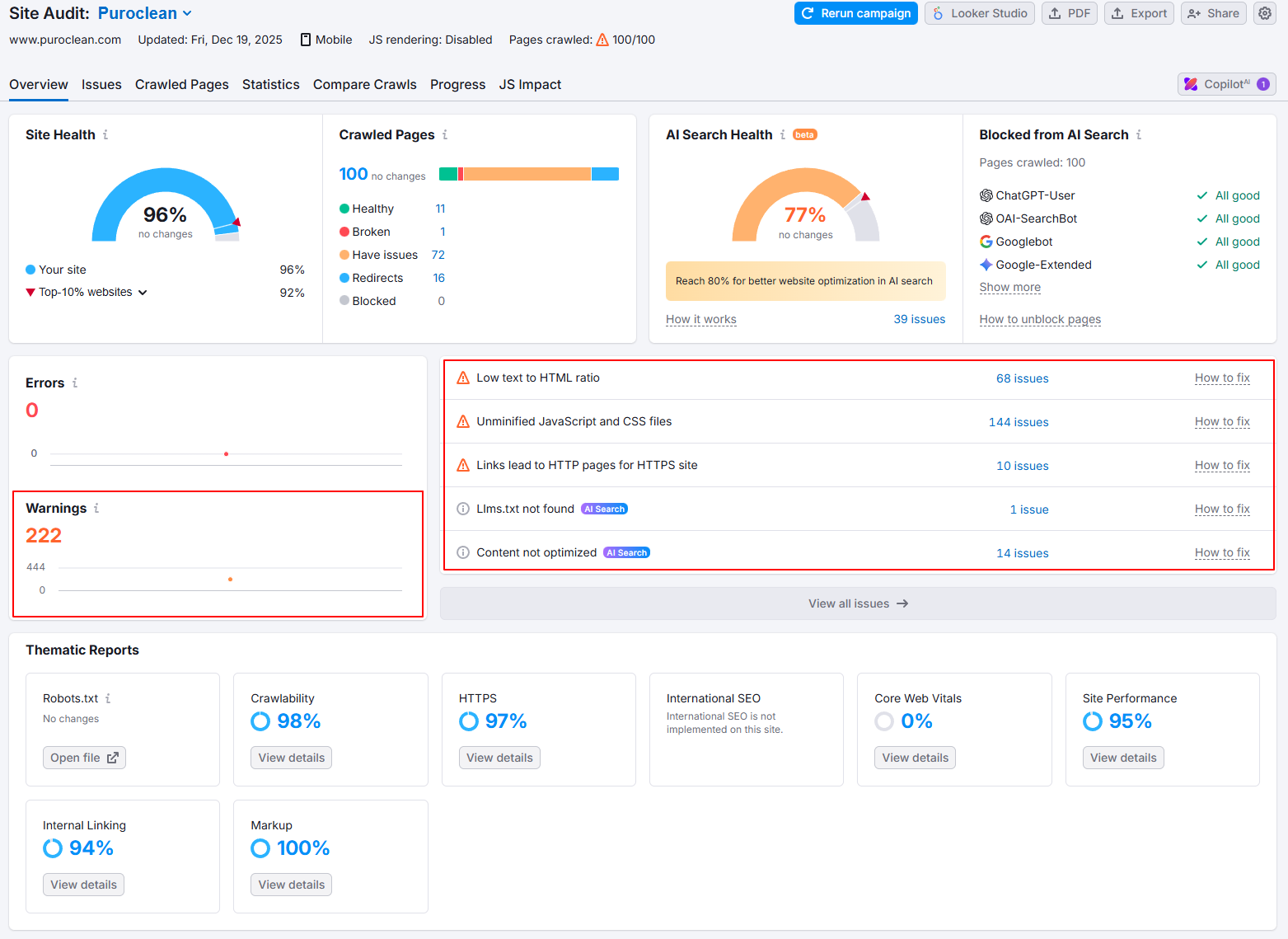Click the Robots.txt info icon
1288x939 pixels.
point(108,698)
